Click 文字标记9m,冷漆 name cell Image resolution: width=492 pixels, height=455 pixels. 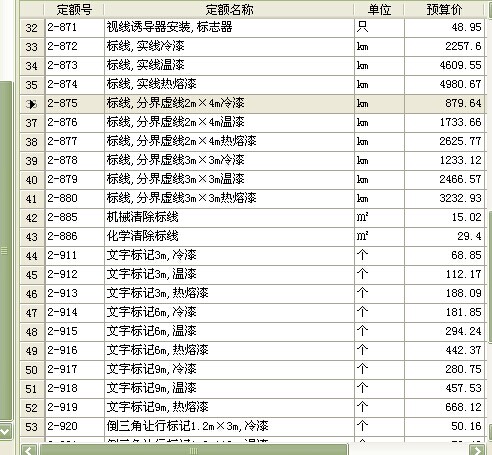click(x=229, y=370)
